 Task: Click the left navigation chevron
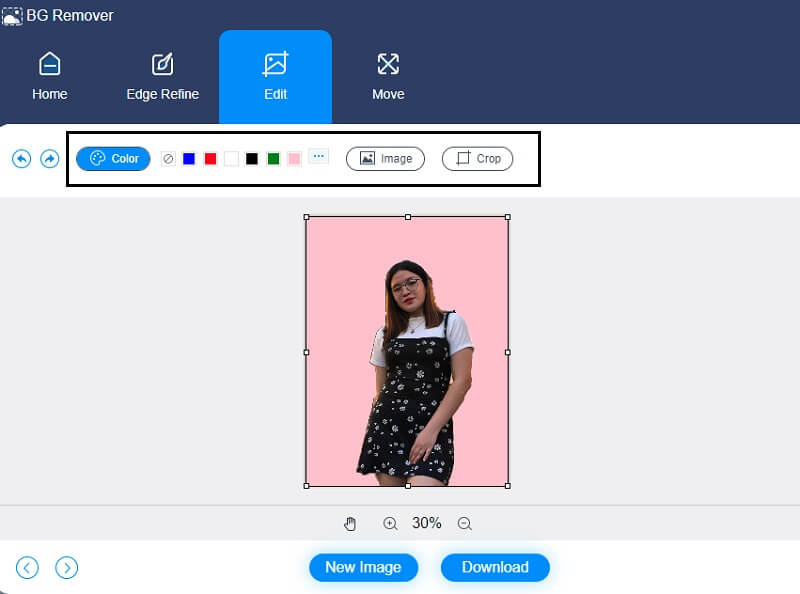tap(27, 567)
